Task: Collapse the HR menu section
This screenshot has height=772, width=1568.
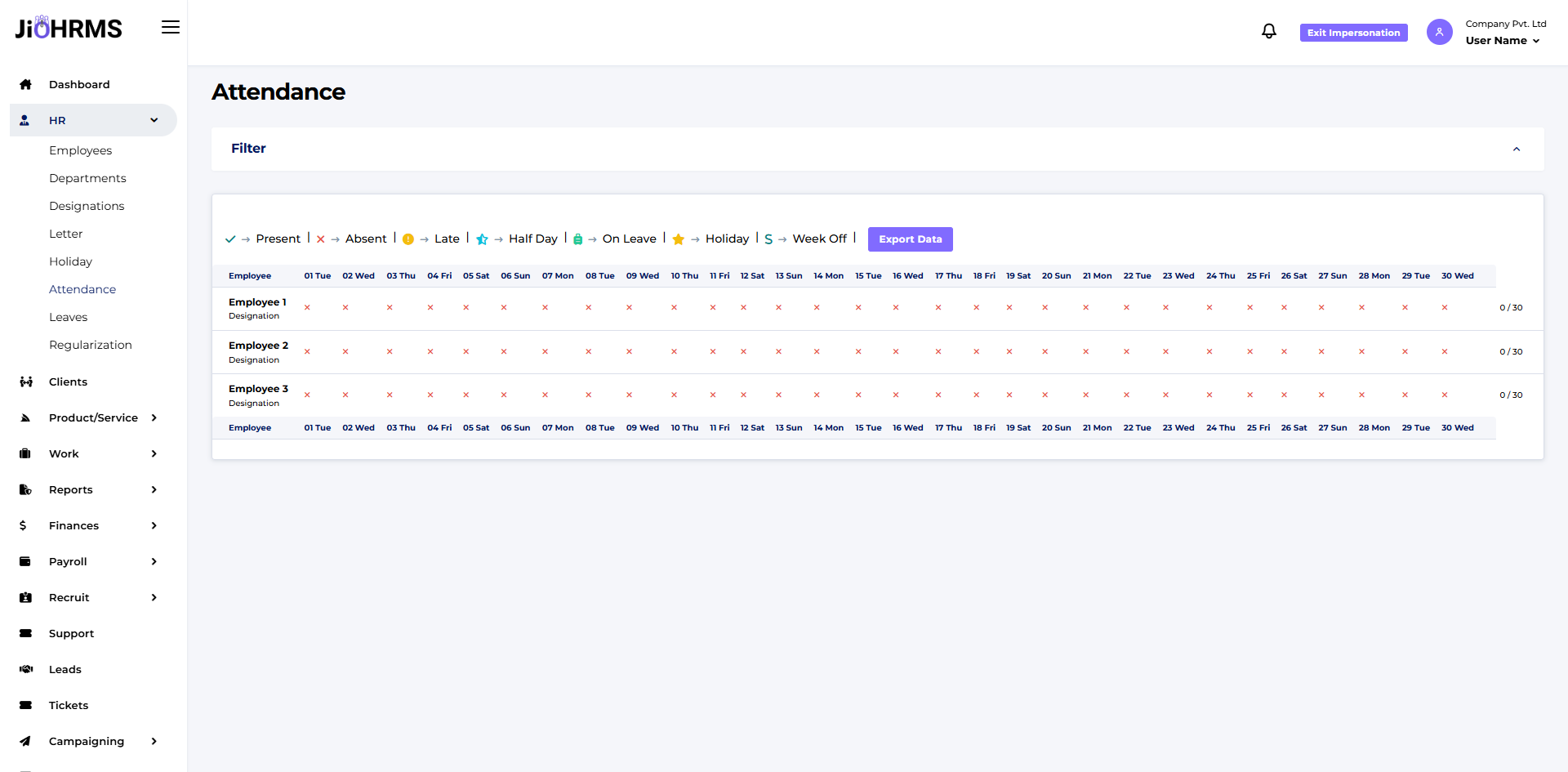Action: (154, 120)
